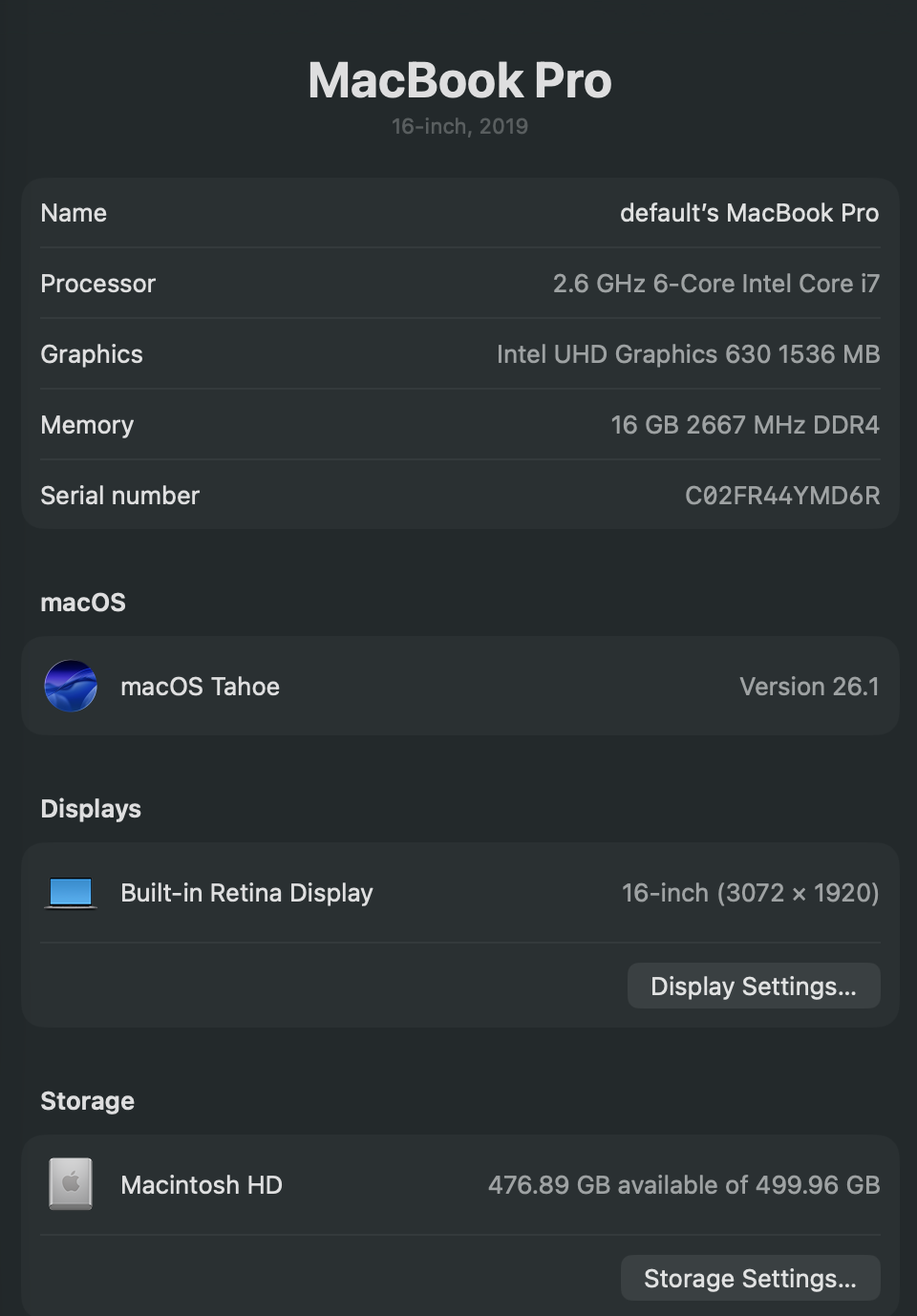The width and height of the screenshot is (917, 1316).
Task: Click the Displays section heading
Action: 90,809
